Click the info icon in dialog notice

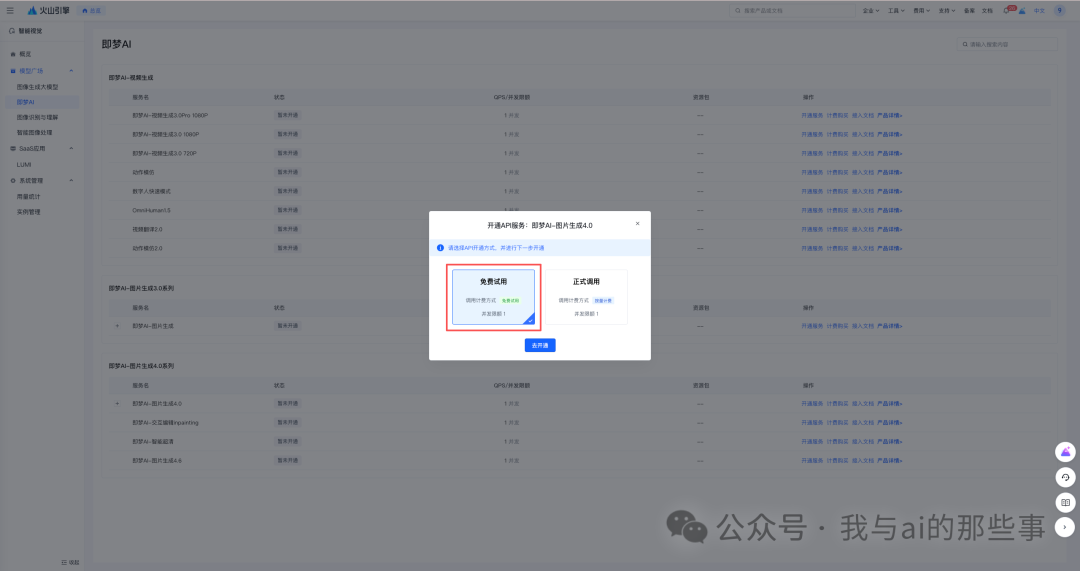point(440,247)
